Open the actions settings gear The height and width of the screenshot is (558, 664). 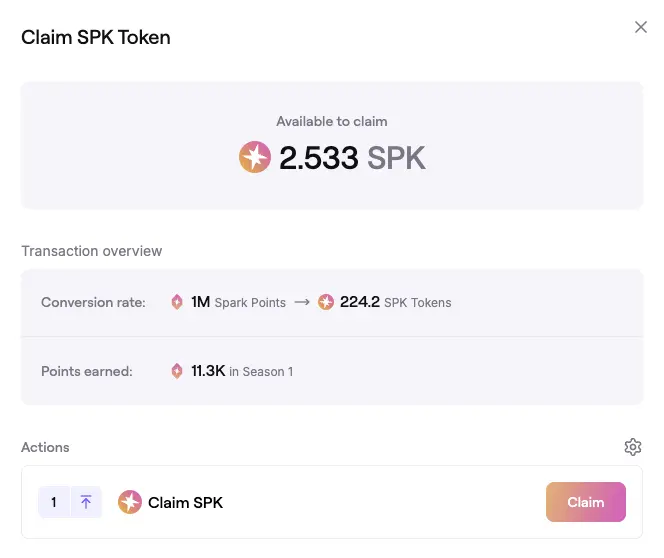coord(633,447)
